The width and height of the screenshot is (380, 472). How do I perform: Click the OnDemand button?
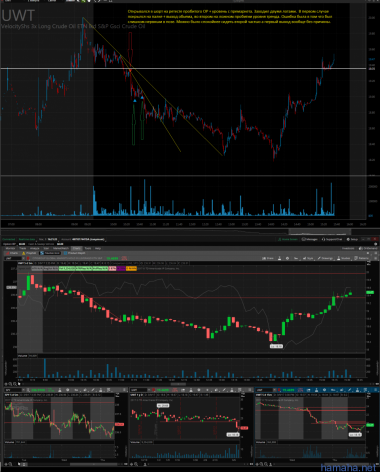pos(369,248)
